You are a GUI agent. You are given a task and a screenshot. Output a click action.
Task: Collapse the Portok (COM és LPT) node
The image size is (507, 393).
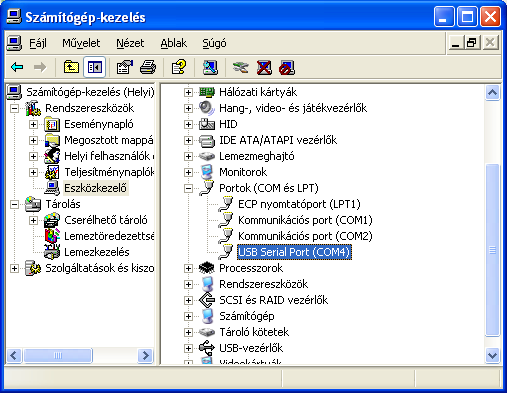coord(188,189)
